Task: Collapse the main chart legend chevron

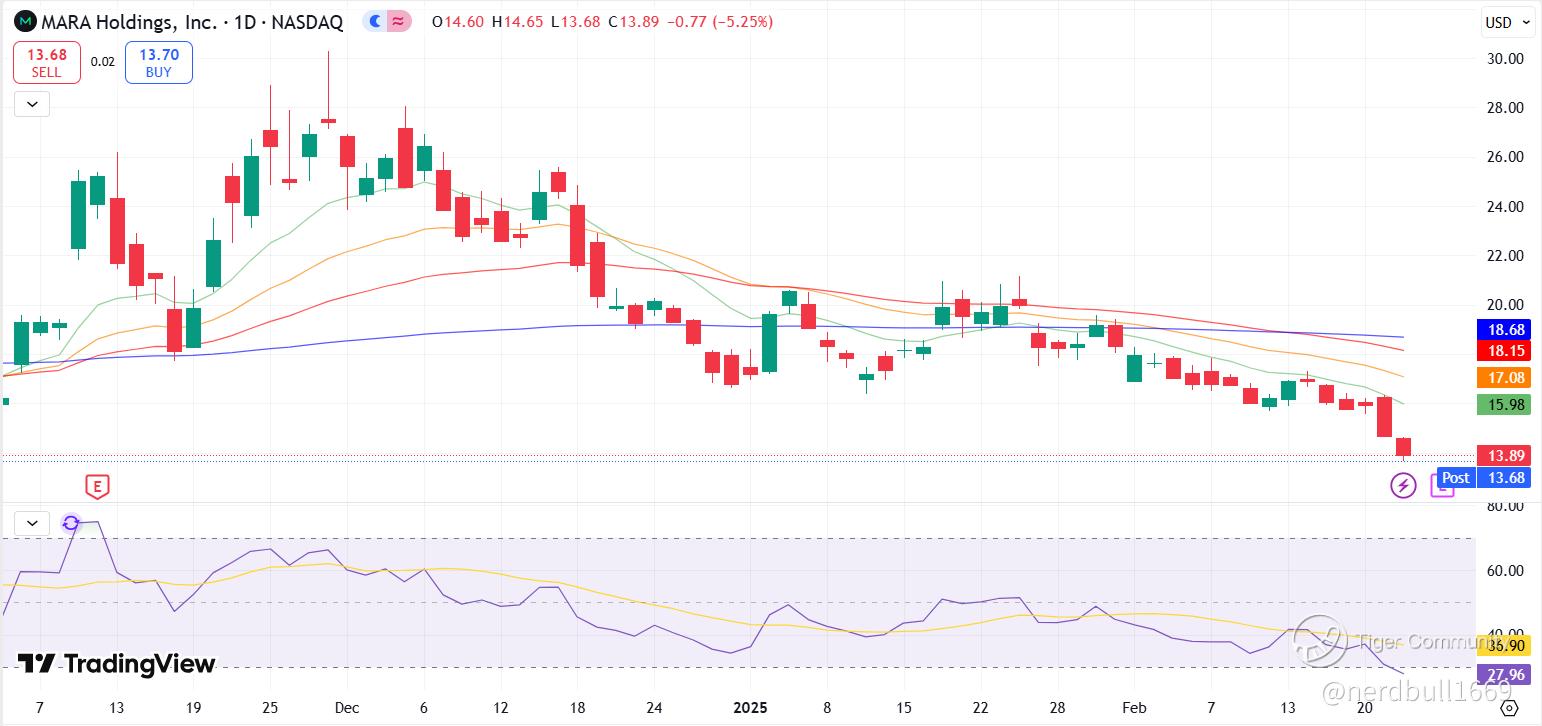Action: pyautogui.click(x=31, y=103)
